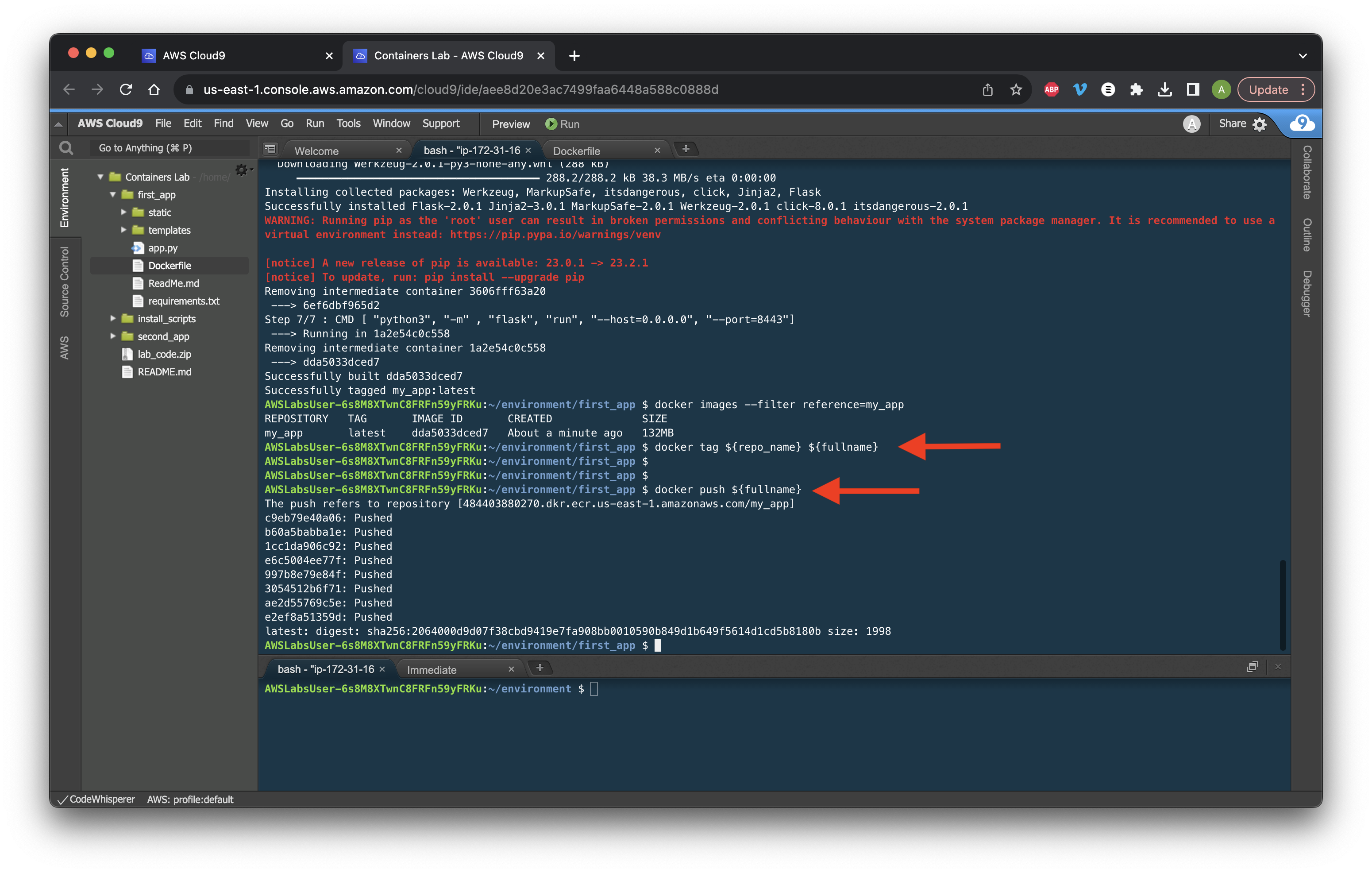This screenshot has width=1372, height=873.
Task: Open the Go menu
Action: point(287,123)
